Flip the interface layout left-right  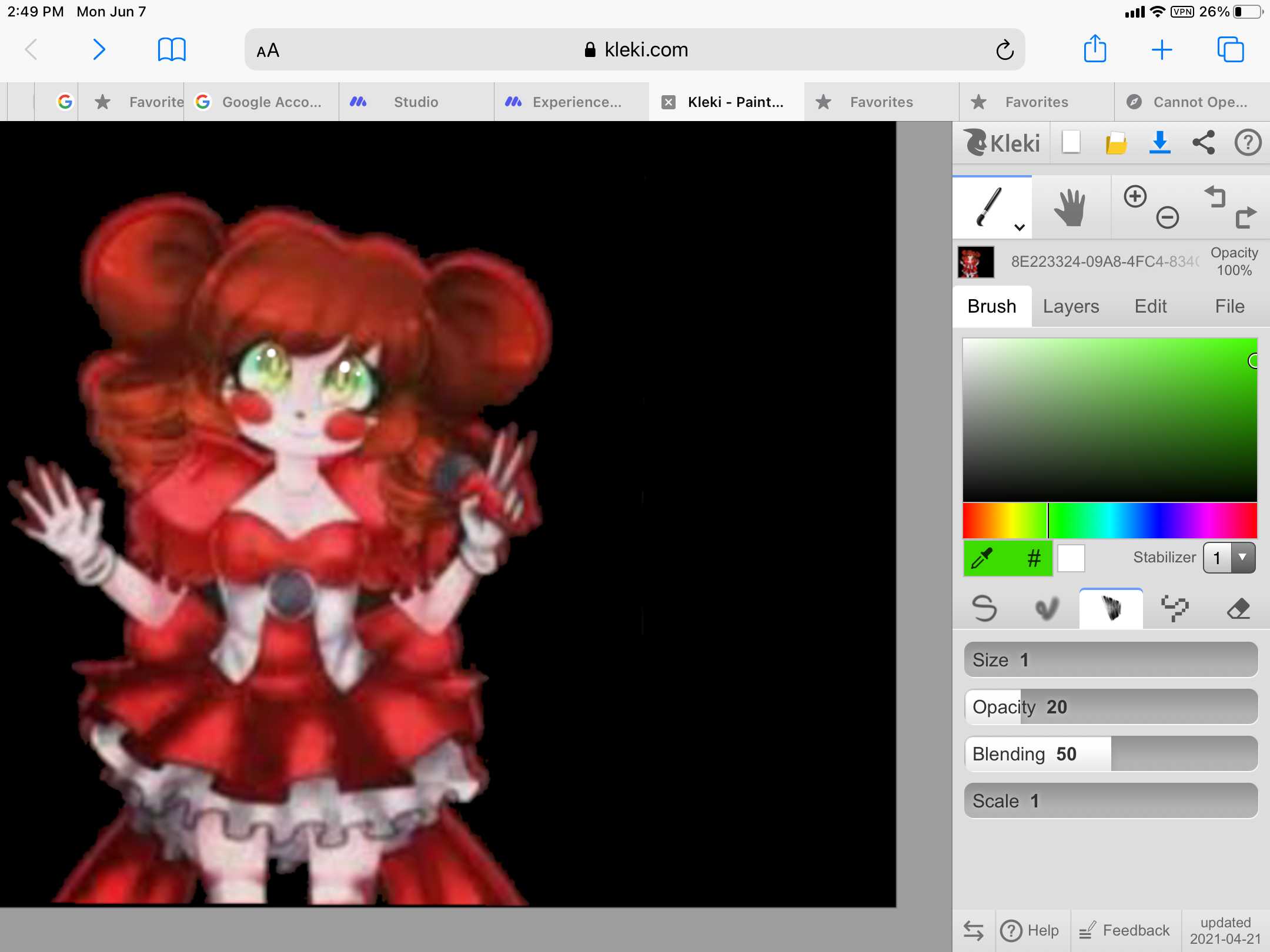[x=974, y=931]
